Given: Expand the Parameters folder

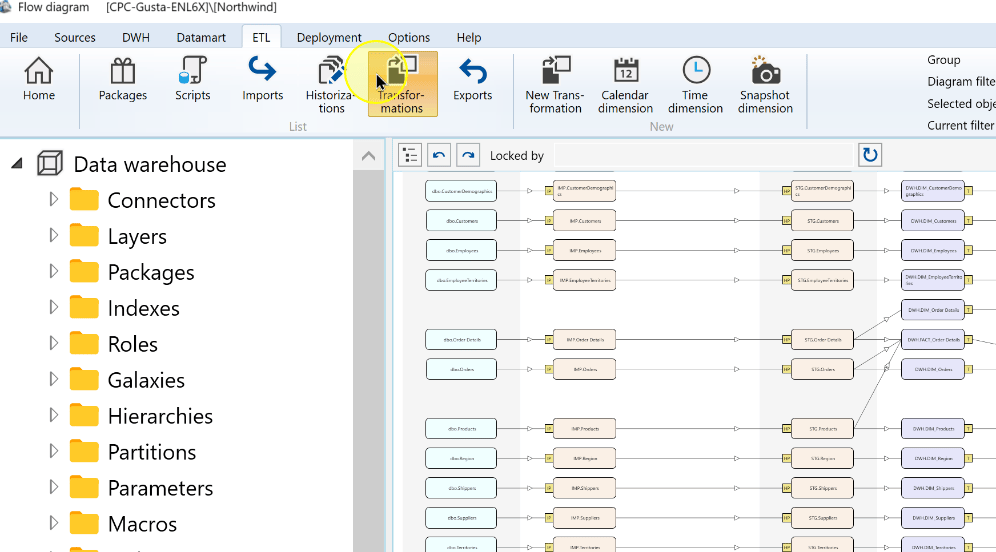Looking at the screenshot, I should tap(53, 487).
